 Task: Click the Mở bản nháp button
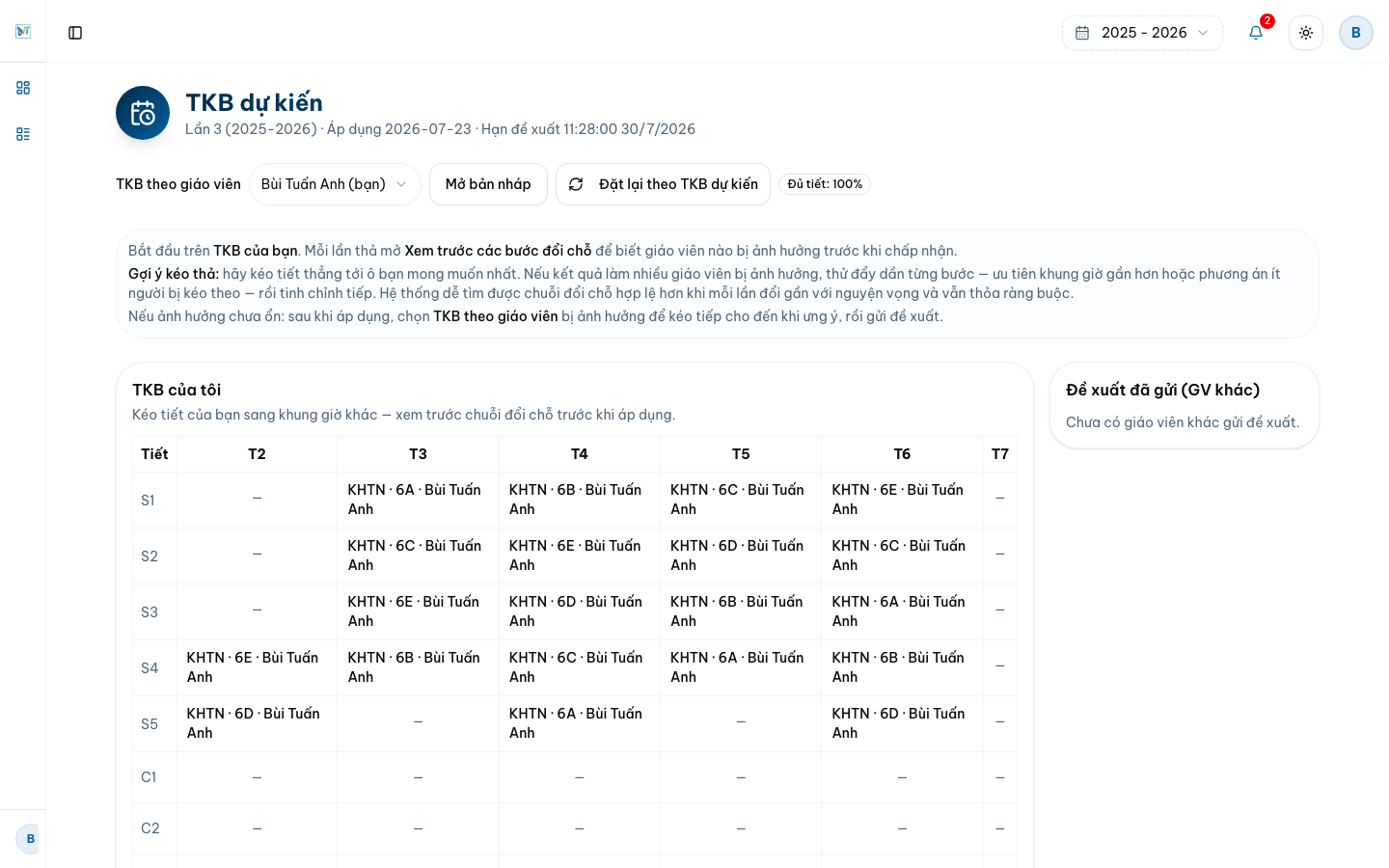click(x=488, y=184)
